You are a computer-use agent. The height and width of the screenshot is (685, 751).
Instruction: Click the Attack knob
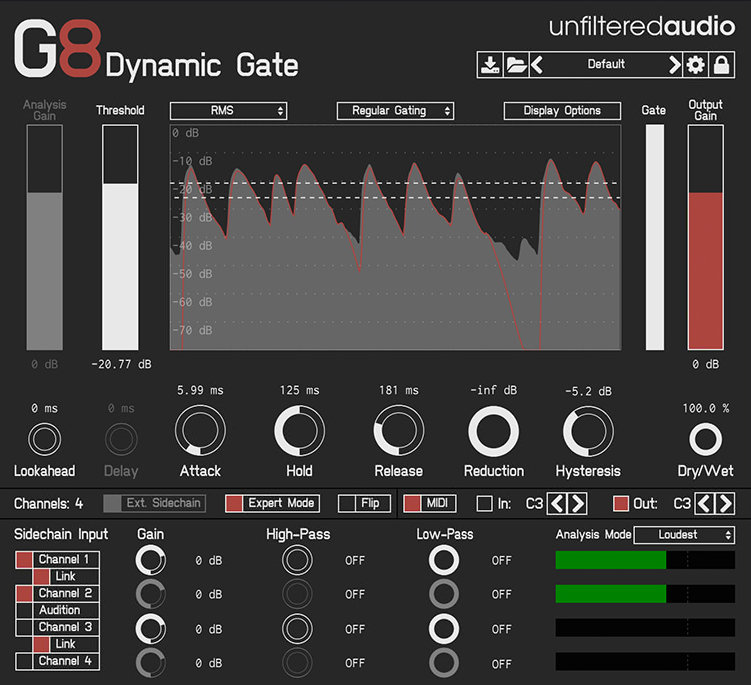coord(200,430)
